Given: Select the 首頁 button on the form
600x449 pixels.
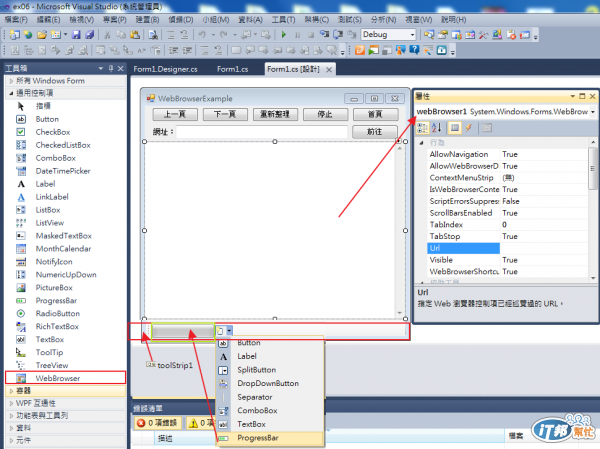Looking at the screenshot, I should [375, 114].
